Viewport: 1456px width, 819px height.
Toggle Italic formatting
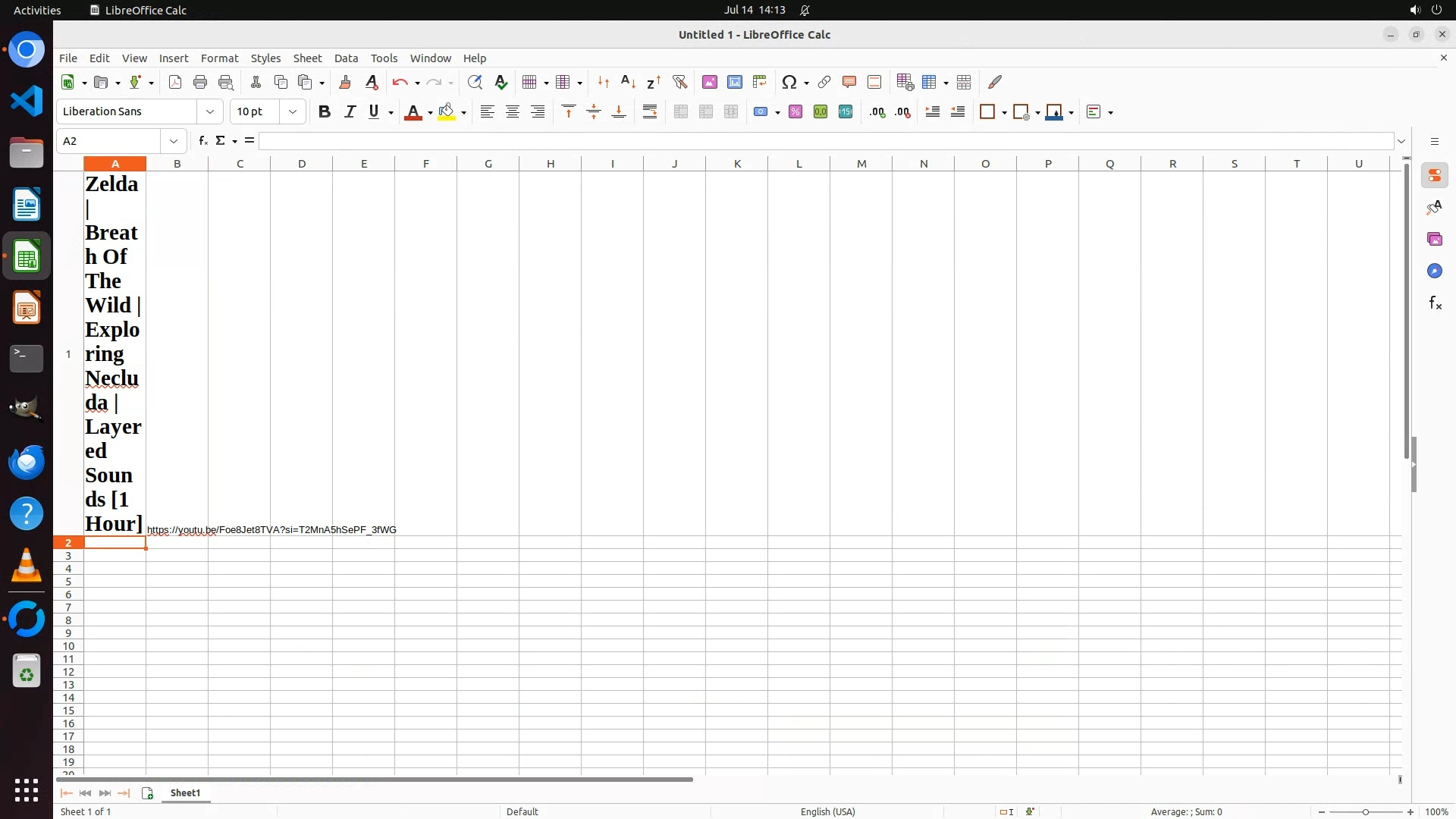pos(350,112)
